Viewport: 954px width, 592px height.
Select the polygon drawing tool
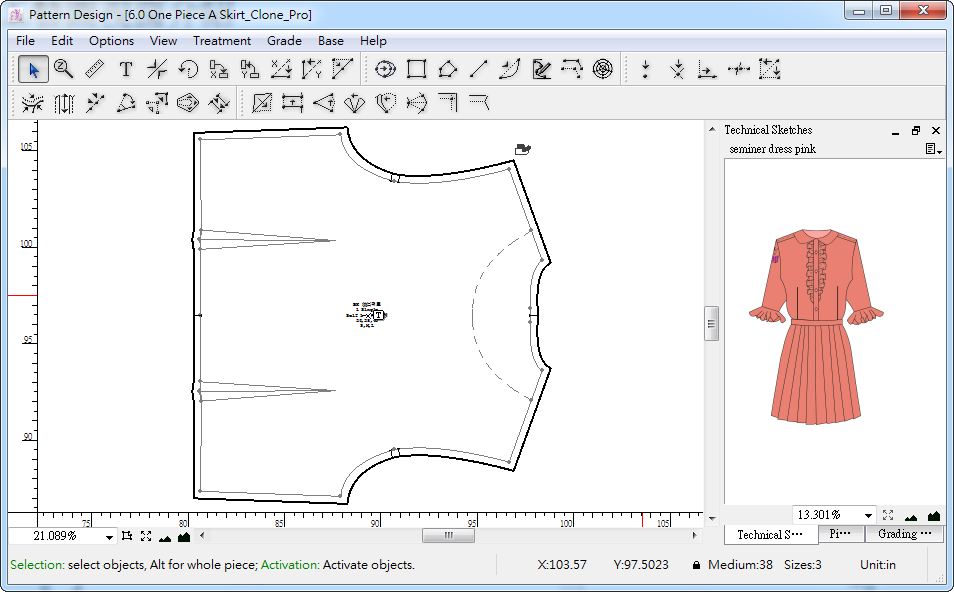[448, 69]
